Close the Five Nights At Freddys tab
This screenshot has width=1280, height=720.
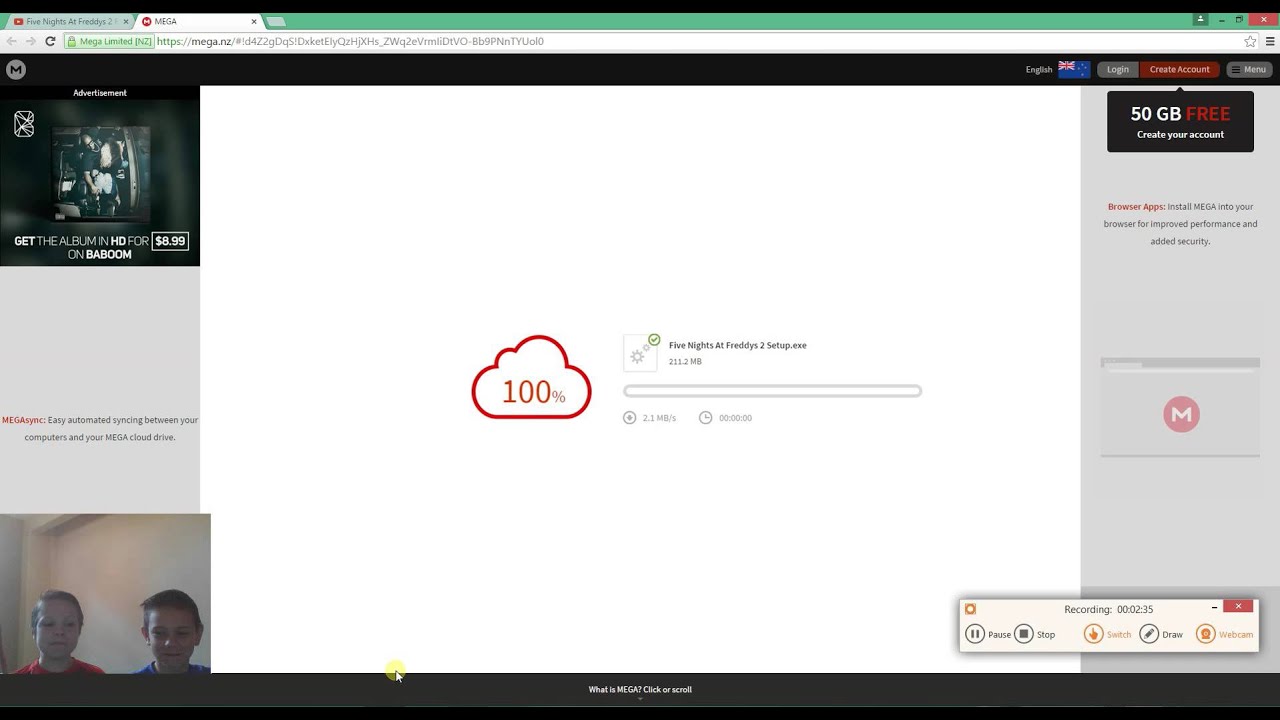[x=126, y=21]
